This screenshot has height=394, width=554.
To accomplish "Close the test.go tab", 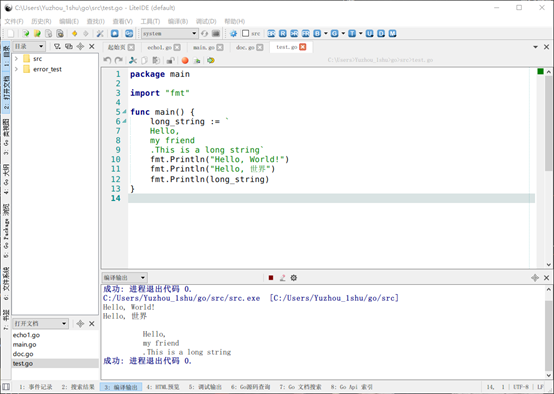I will tap(303, 47).
